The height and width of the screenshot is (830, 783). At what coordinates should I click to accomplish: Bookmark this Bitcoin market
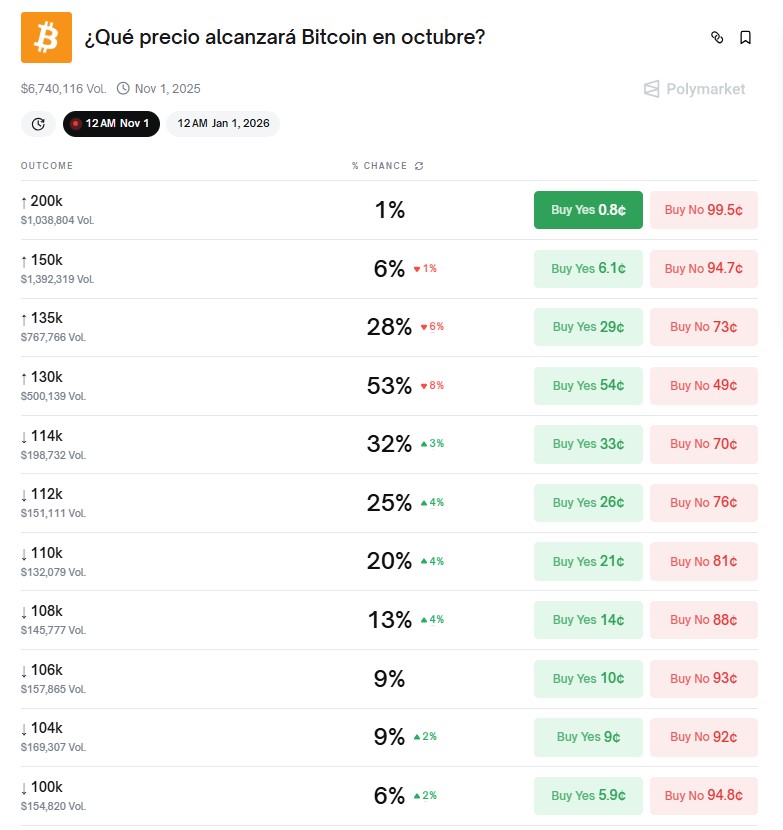tap(745, 38)
